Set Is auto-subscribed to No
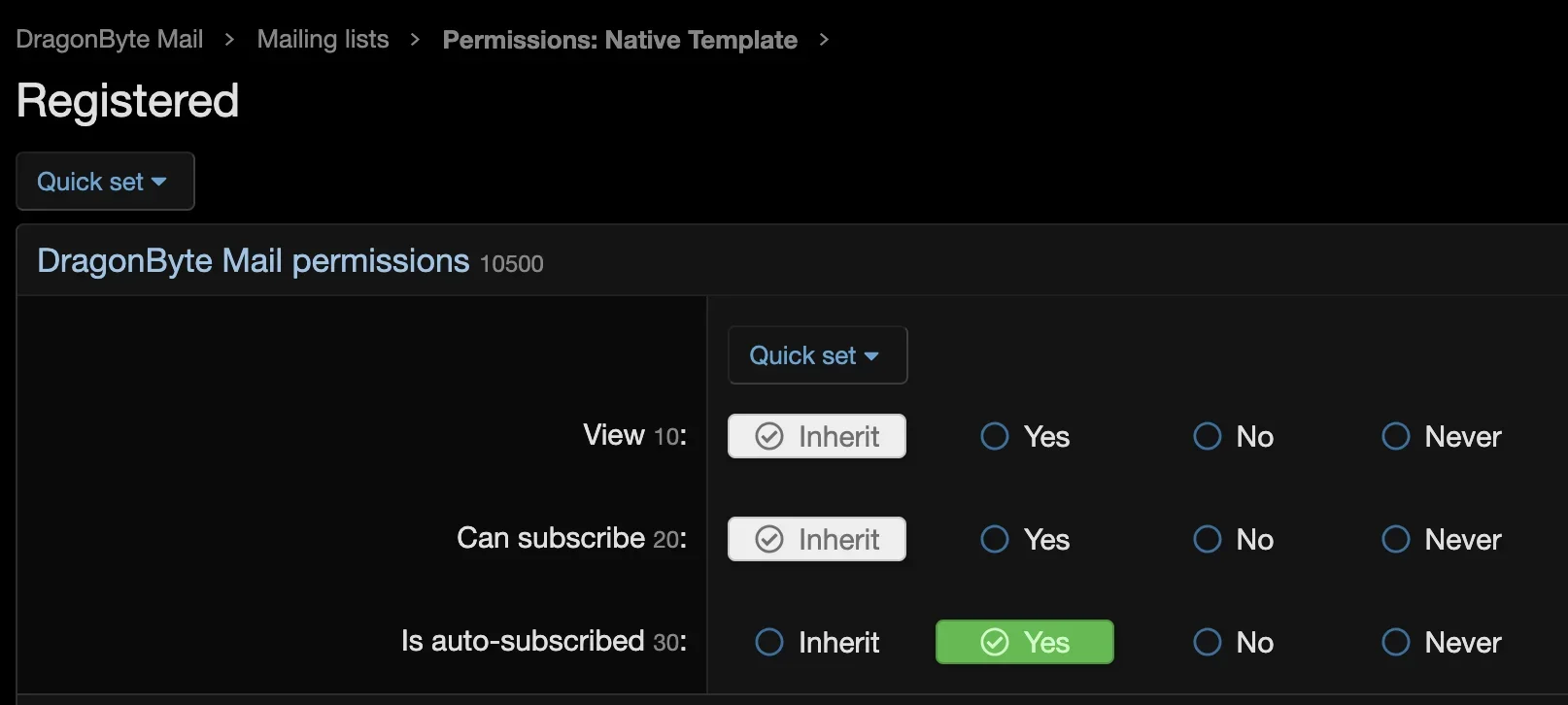The height and width of the screenshot is (705, 1568). [x=1233, y=642]
